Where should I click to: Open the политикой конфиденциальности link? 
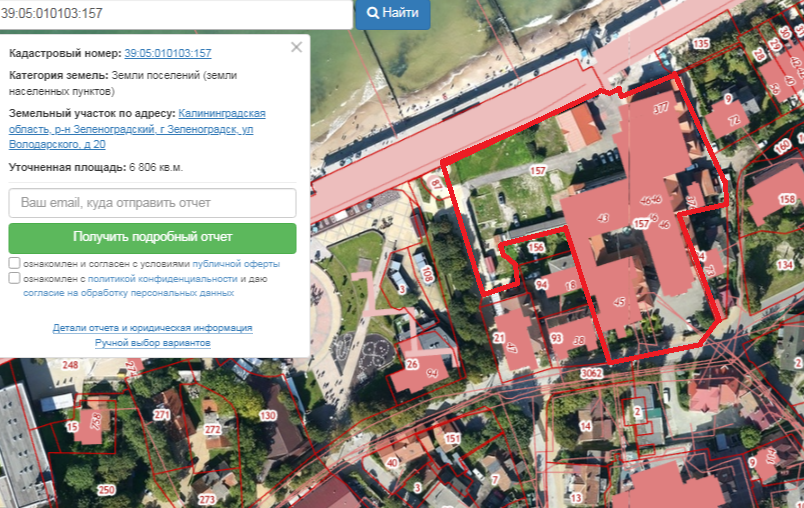tap(162, 279)
